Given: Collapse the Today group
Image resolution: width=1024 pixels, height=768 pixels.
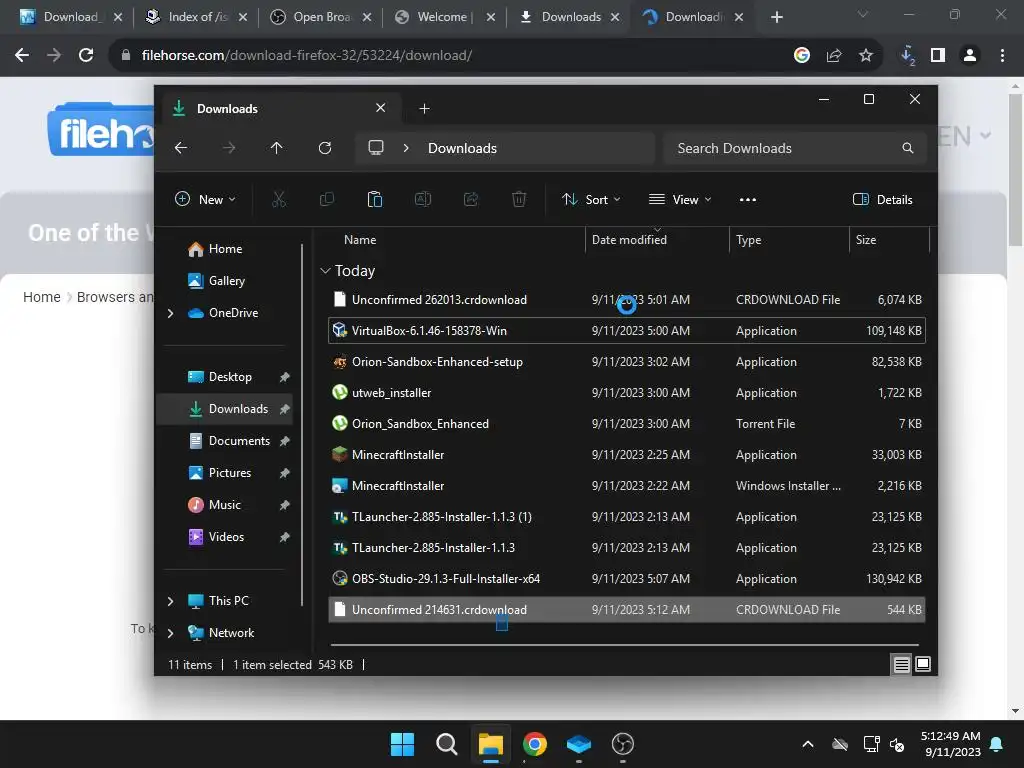Looking at the screenshot, I should tap(325, 270).
